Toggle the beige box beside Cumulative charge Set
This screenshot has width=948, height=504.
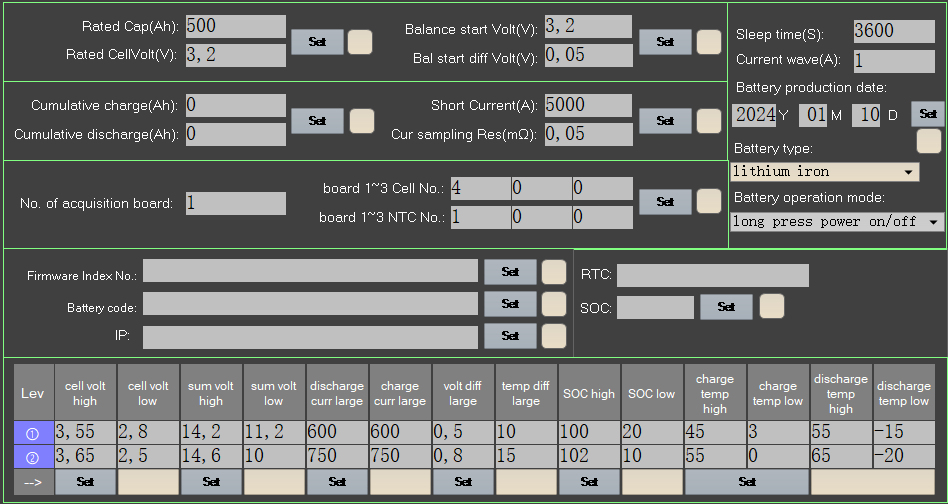361,121
